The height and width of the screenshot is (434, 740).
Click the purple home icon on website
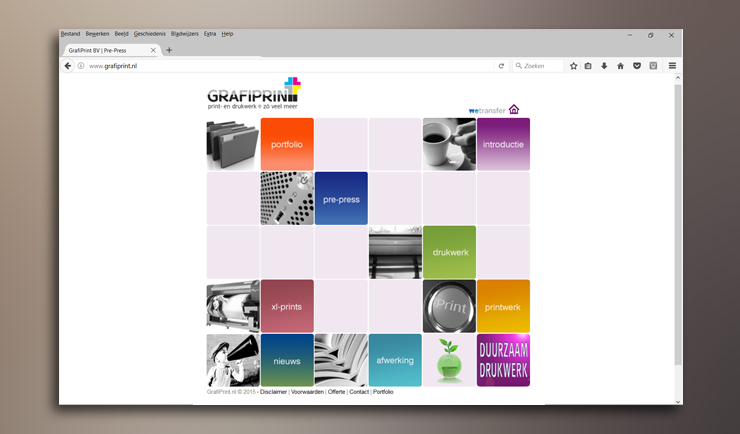(514, 109)
